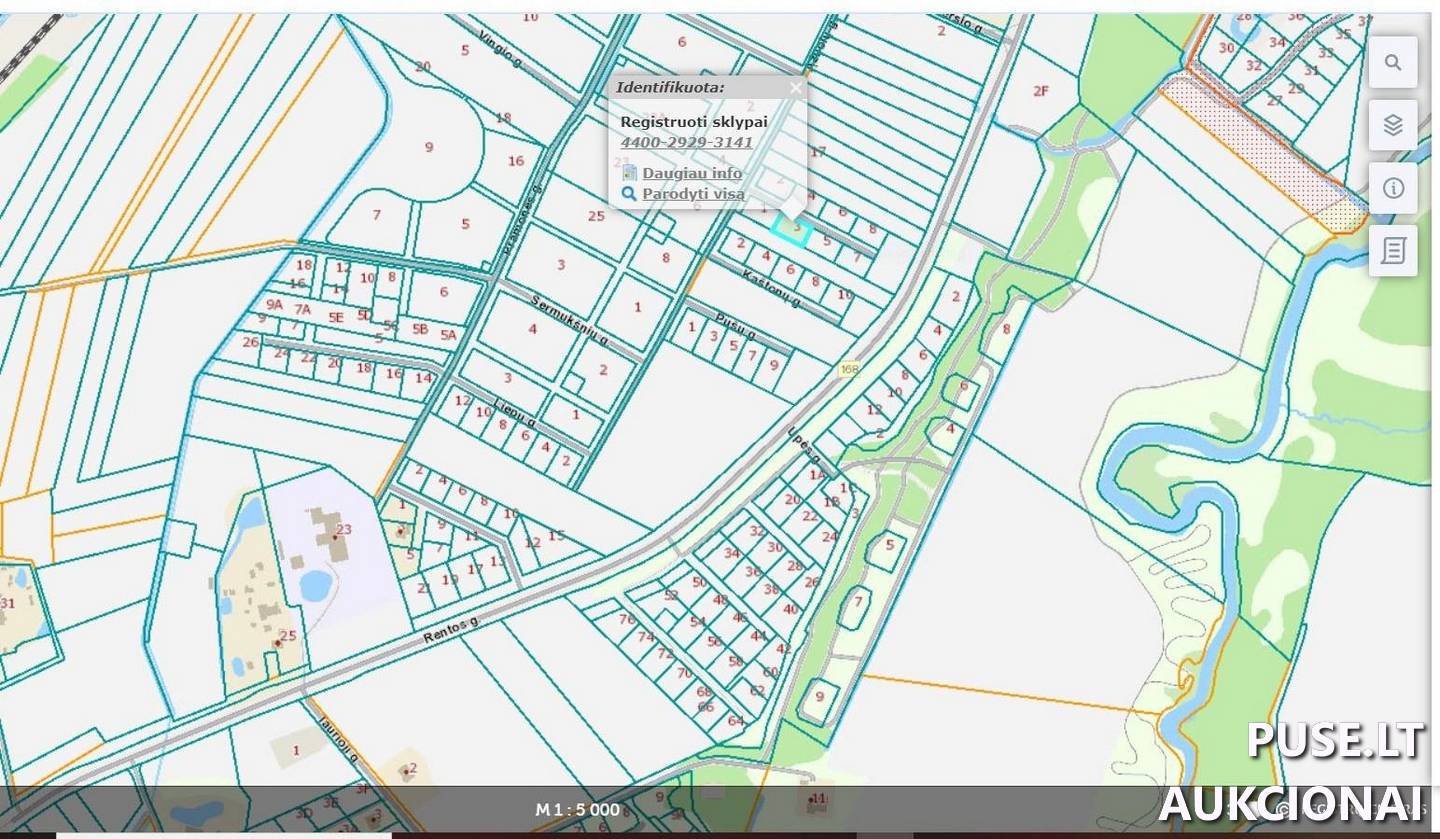Select the parcel numbered 66
Image resolution: width=1440 pixels, height=839 pixels.
706,707
